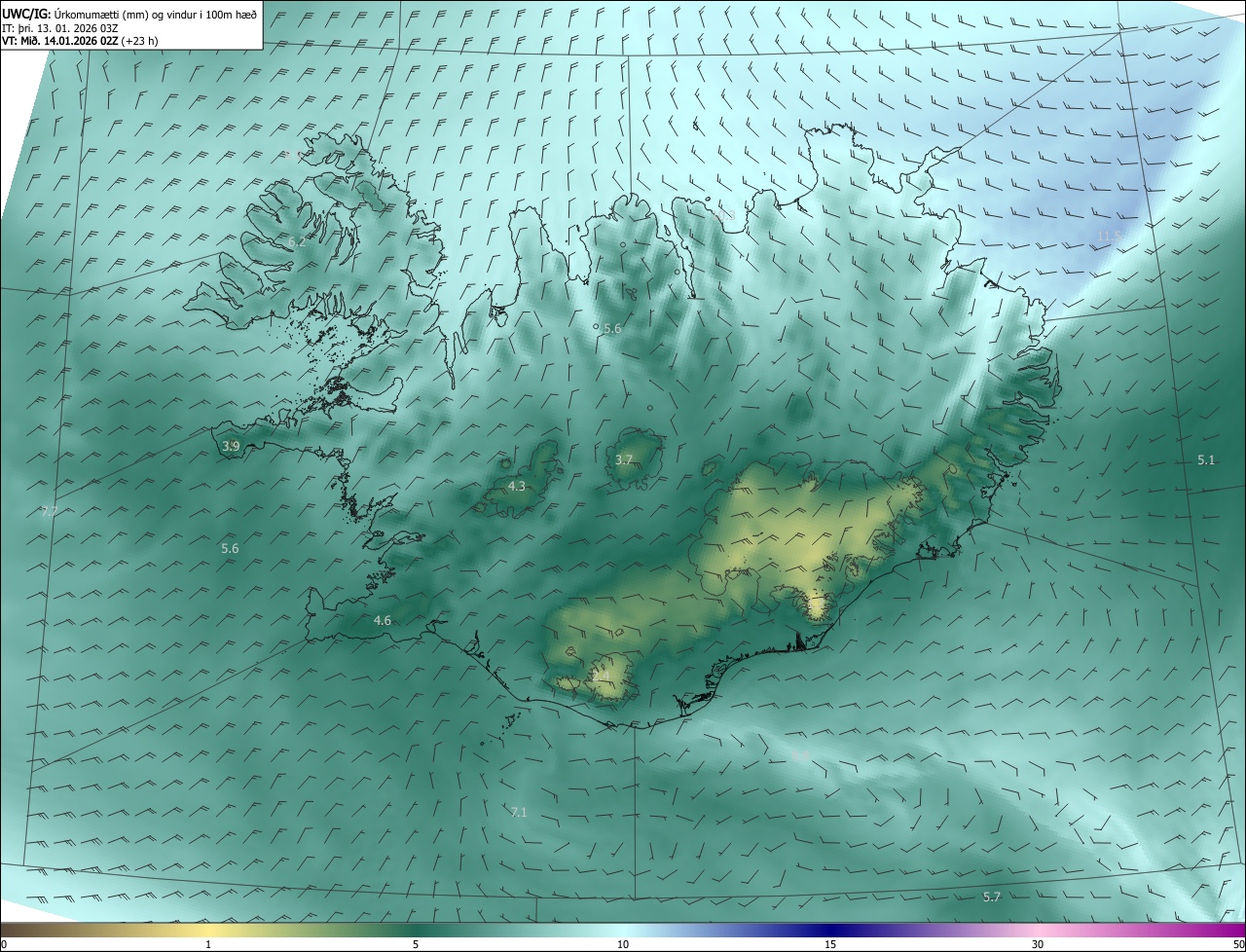Select the initial time line "IT: þri. 13. 01. 2026 03Z"
The width and height of the screenshot is (1246, 952).
point(59,27)
